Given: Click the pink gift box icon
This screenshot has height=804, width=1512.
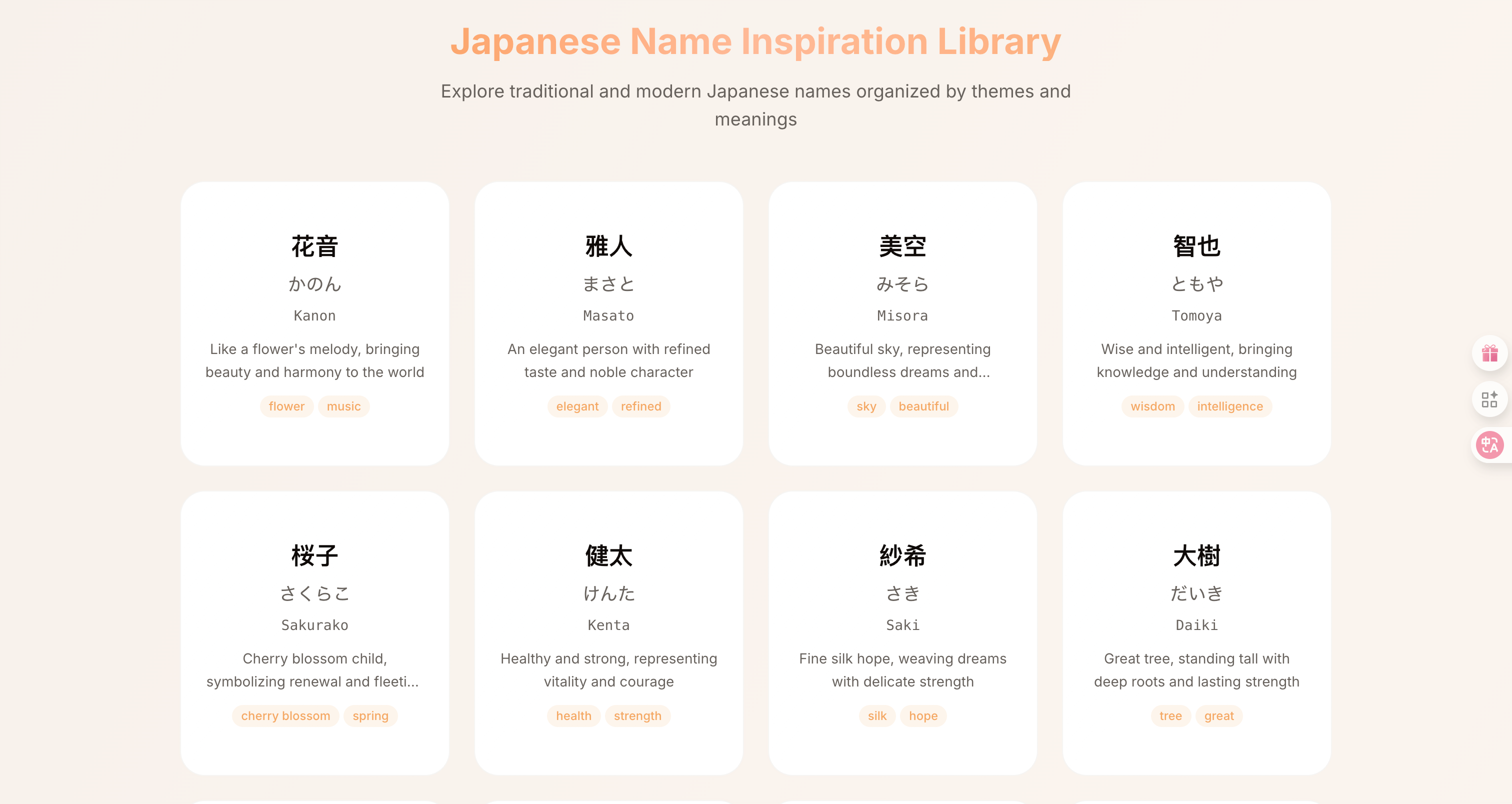Looking at the screenshot, I should click(1489, 353).
